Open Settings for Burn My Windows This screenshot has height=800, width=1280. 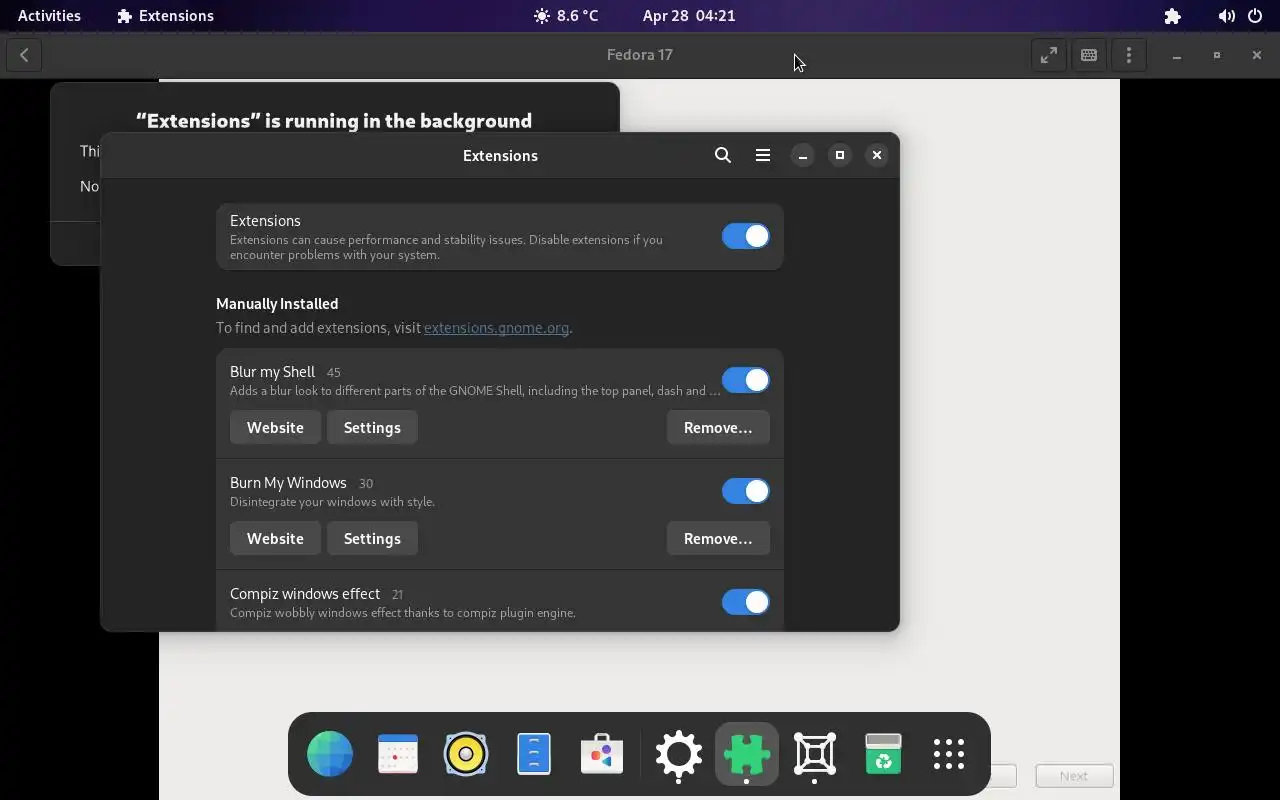point(372,538)
